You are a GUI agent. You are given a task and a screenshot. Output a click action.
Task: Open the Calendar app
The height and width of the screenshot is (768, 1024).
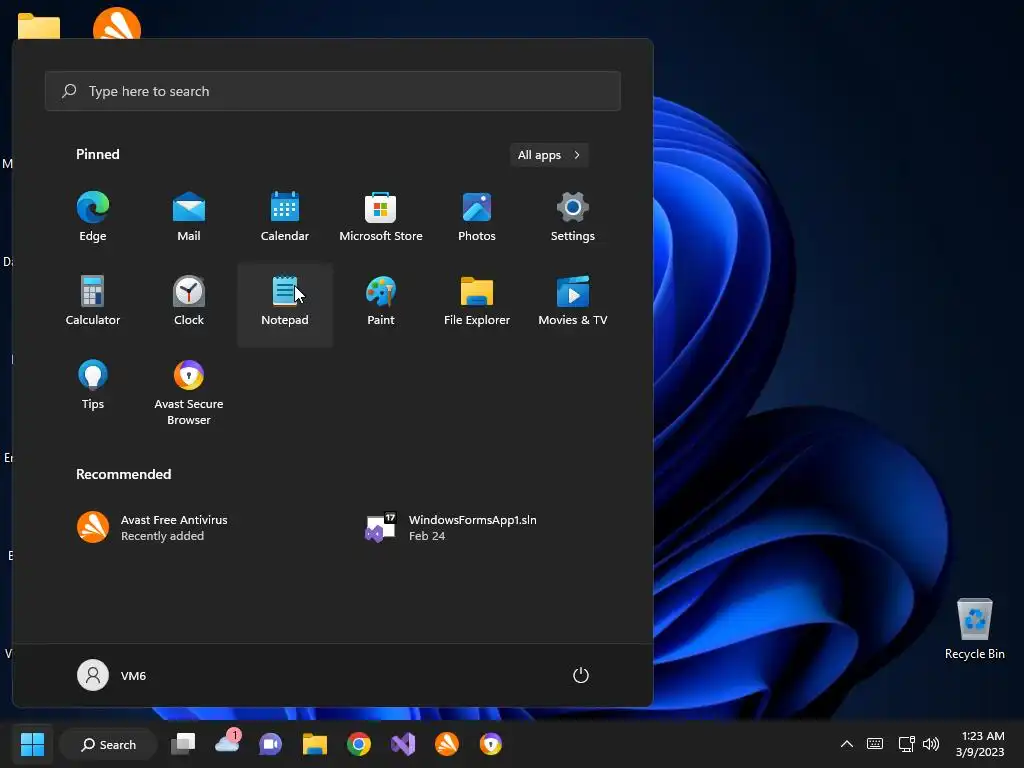click(285, 218)
